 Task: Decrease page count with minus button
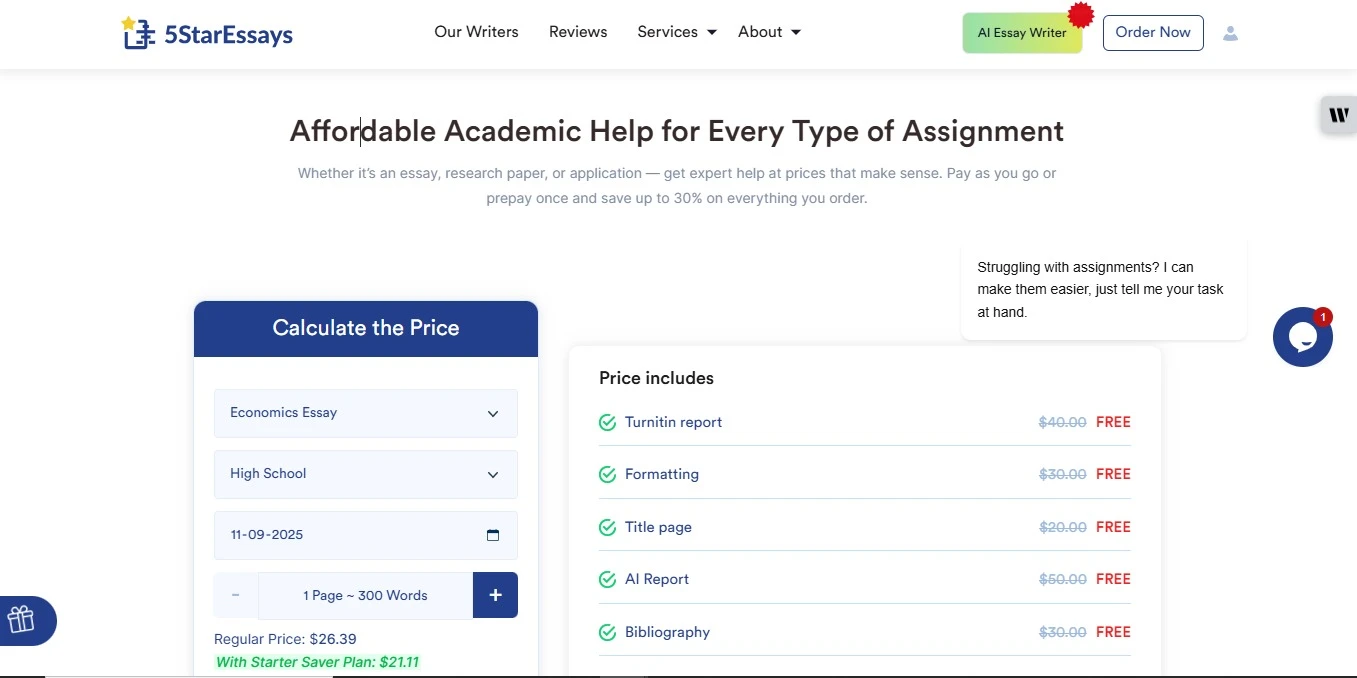[236, 595]
